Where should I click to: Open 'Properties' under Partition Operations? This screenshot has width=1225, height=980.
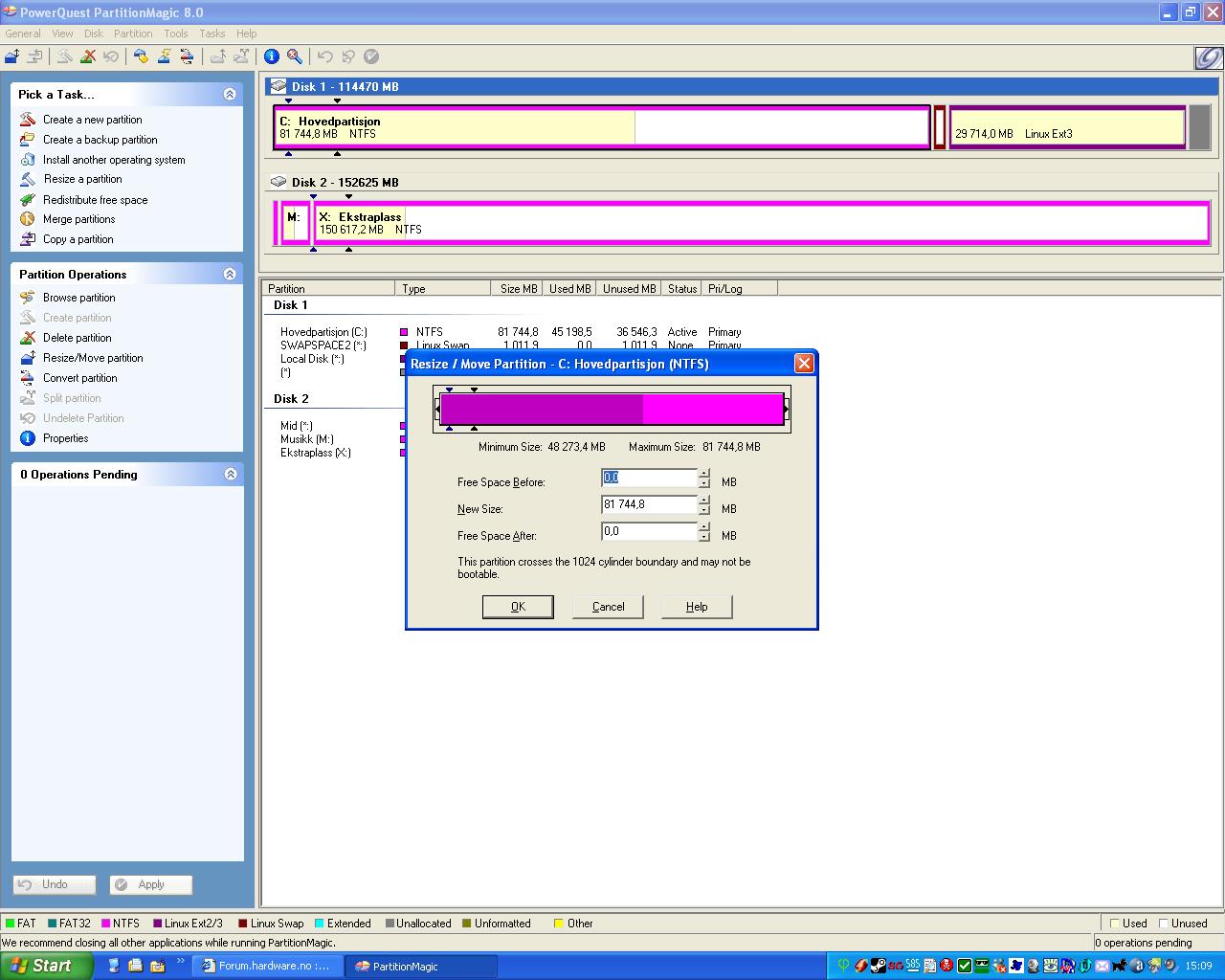pyautogui.click(x=65, y=438)
